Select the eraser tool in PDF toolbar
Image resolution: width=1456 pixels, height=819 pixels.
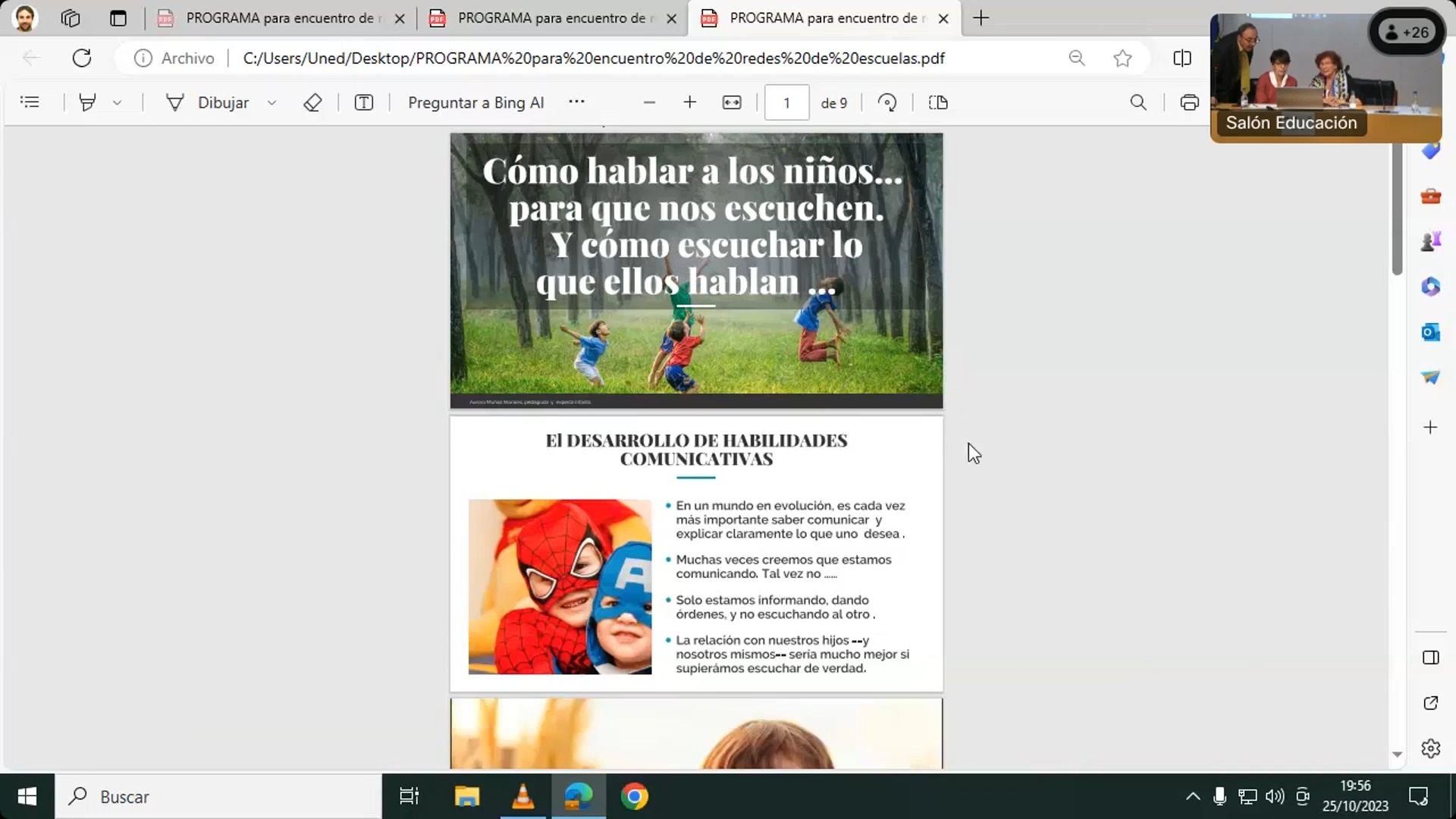(312, 102)
